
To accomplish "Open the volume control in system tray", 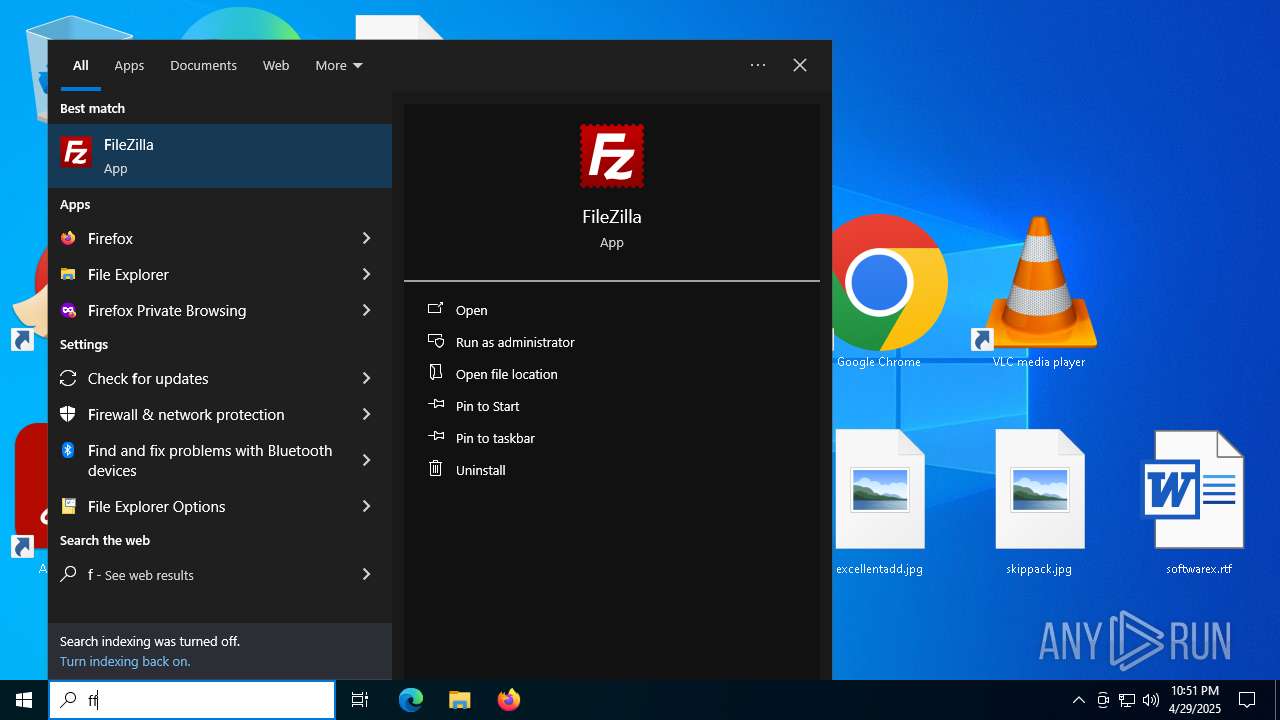I will click(x=1151, y=700).
